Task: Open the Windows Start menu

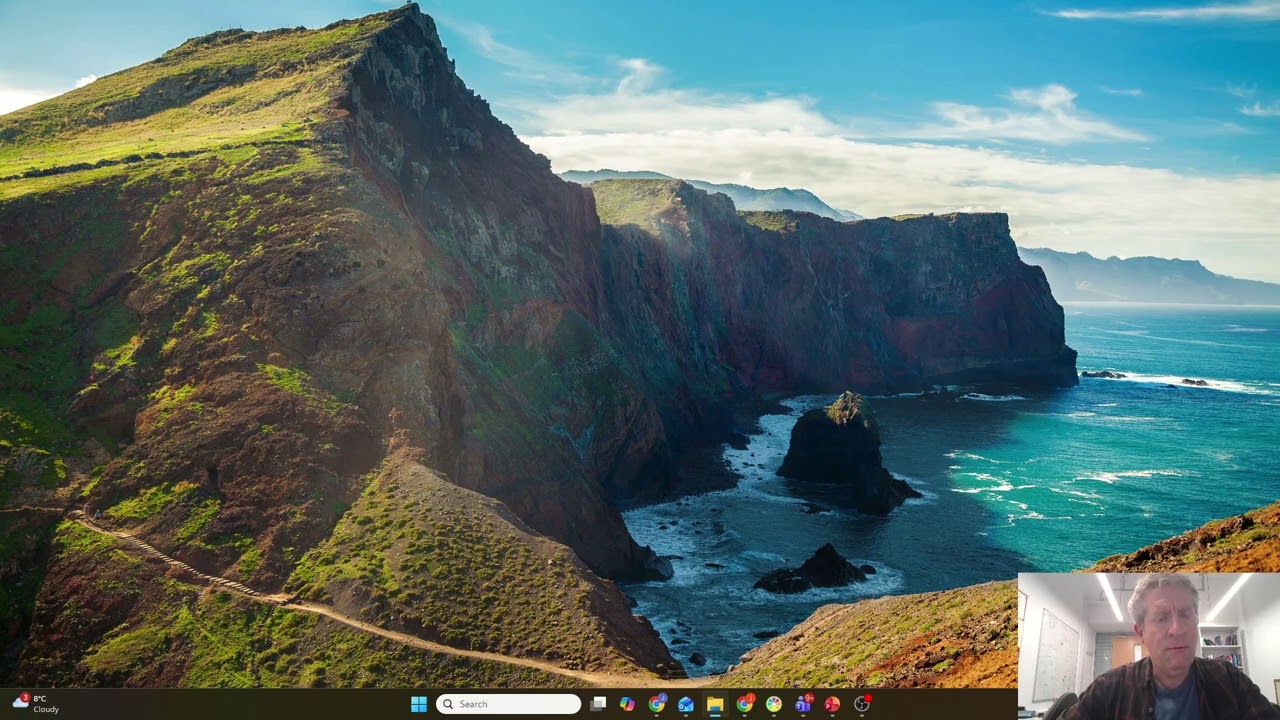Action: [x=419, y=704]
